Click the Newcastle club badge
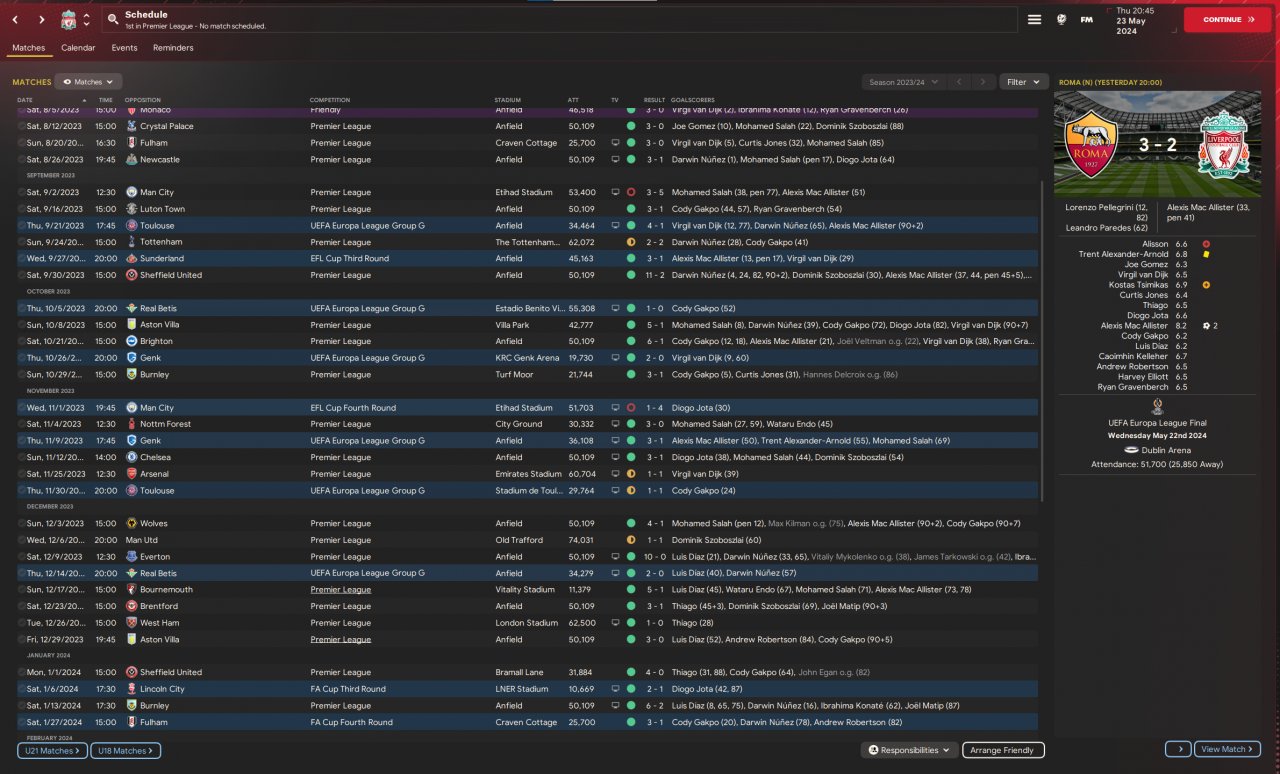Viewport: 1280px width, 774px height. [x=132, y=159]
